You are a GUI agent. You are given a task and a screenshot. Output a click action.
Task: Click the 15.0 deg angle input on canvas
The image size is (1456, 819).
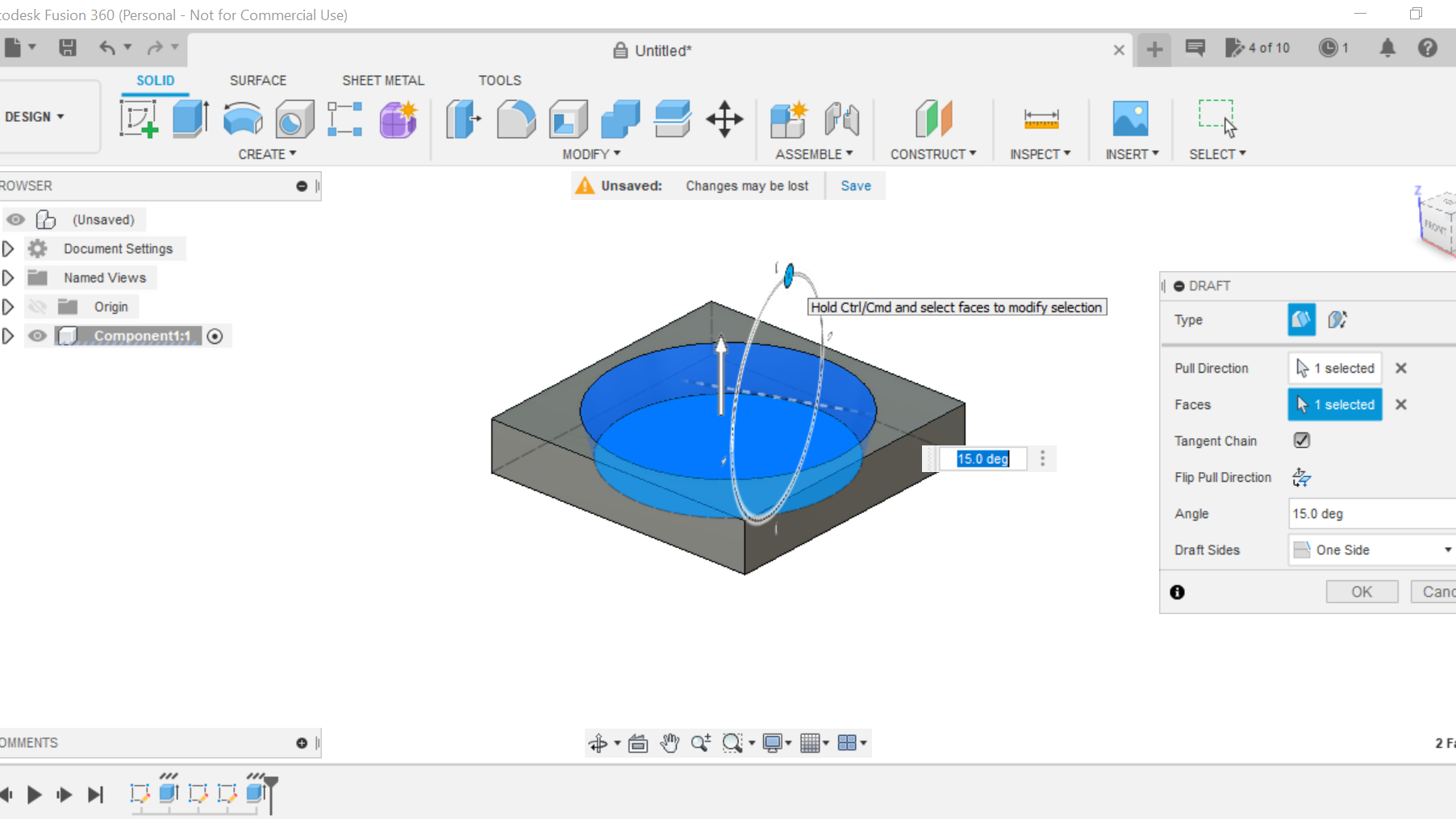(982, 458)
